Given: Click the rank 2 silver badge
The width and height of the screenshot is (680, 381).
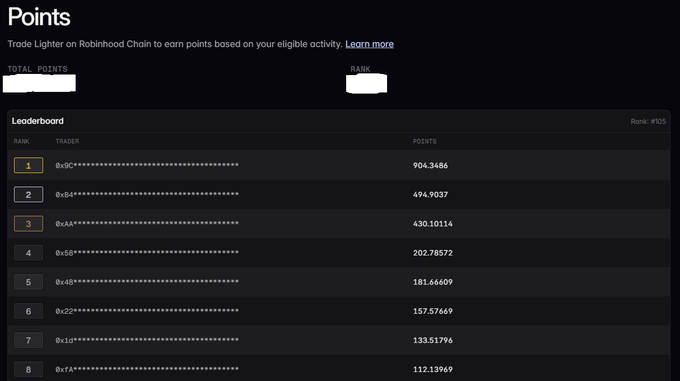Looking at the screenshot, I should pos(28,195).
